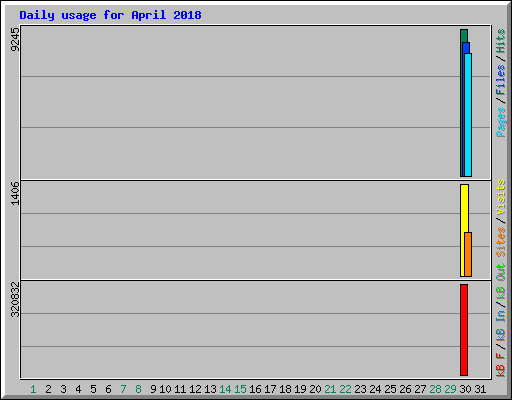Select the red kB F bar
512x400 pixels.
click(464, 330)
